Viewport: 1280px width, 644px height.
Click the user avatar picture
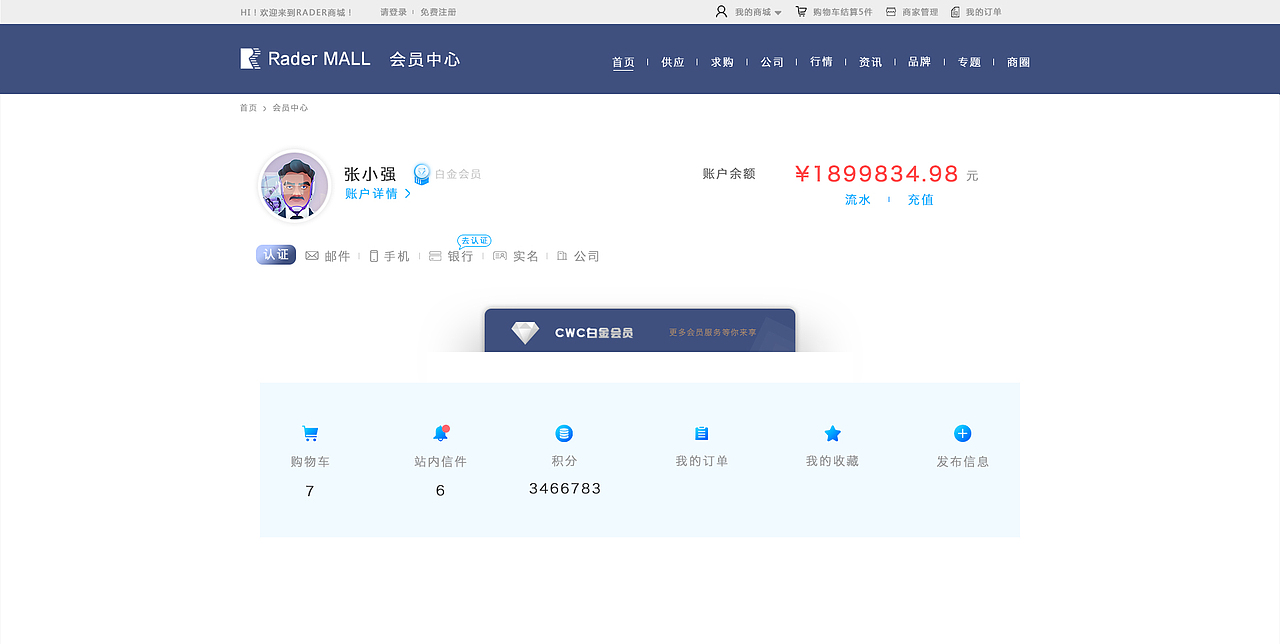coord(294,186)
